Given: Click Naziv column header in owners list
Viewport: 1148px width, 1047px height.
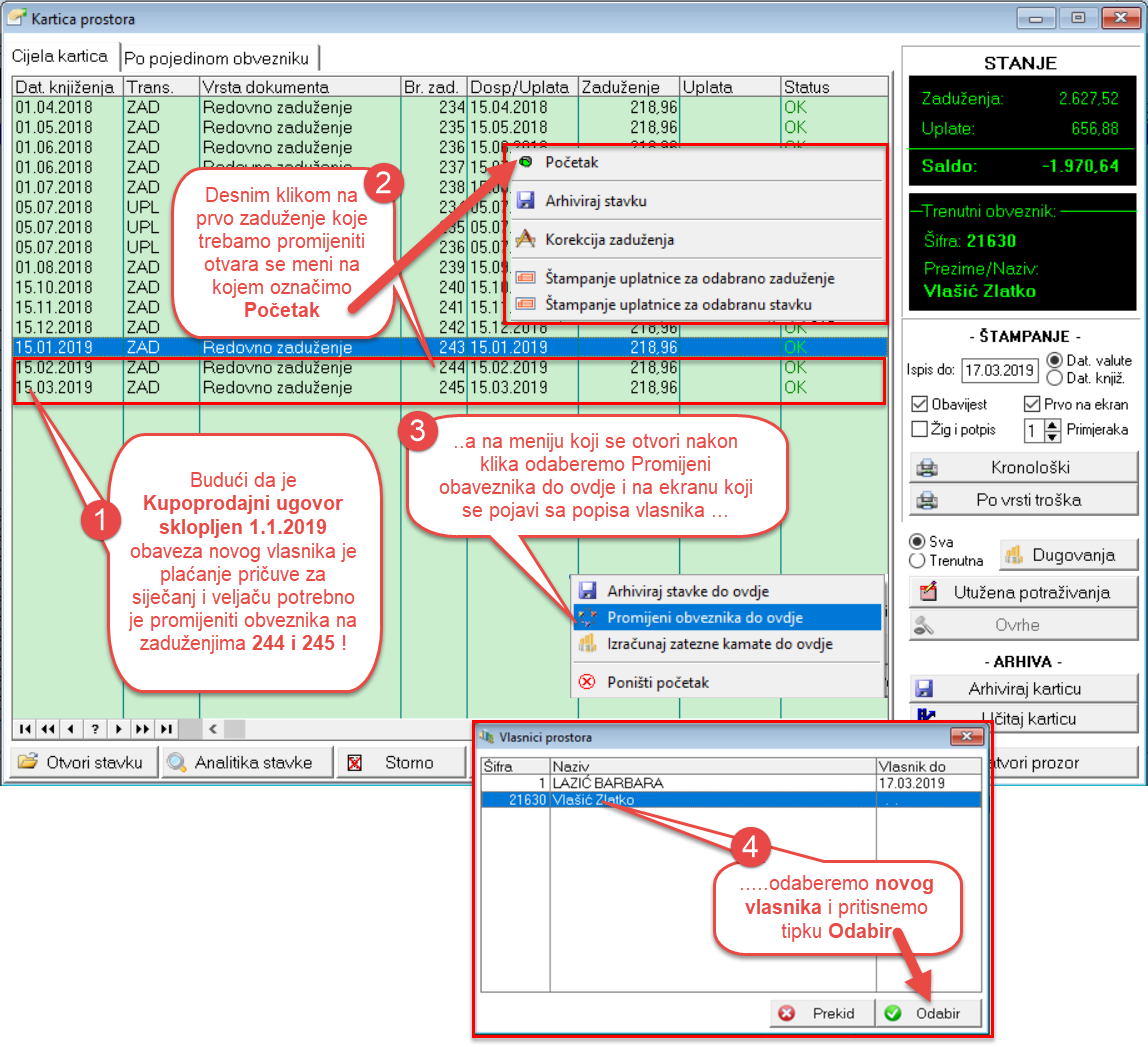Looking at the screenshot, I should [712, 767].
